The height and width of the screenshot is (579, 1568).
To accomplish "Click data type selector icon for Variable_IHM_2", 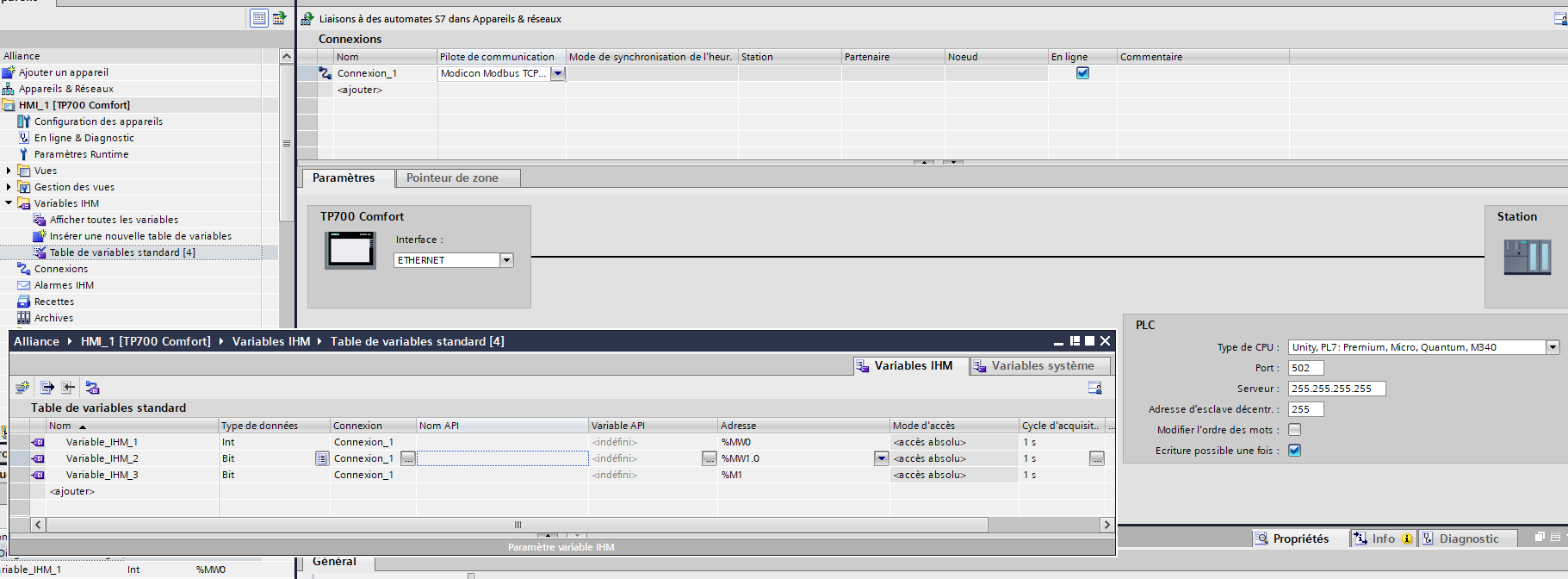I will point(322,458).
